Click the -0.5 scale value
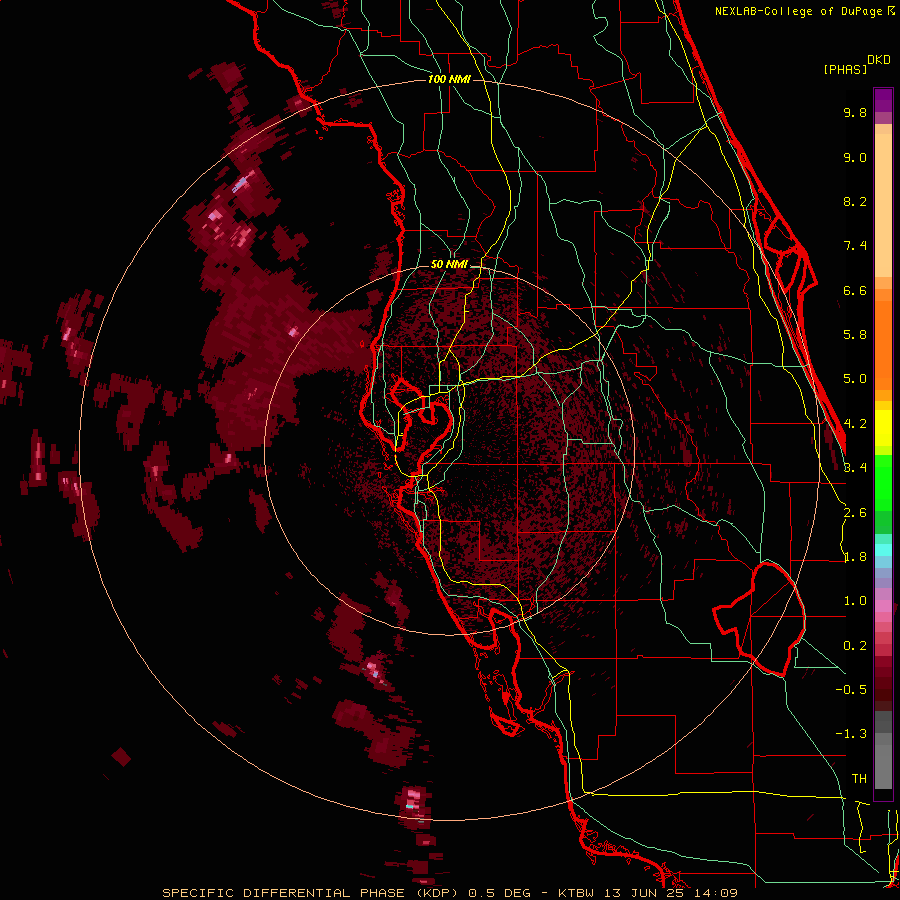This screenshot has width=900, height=900. pos(851,690)
